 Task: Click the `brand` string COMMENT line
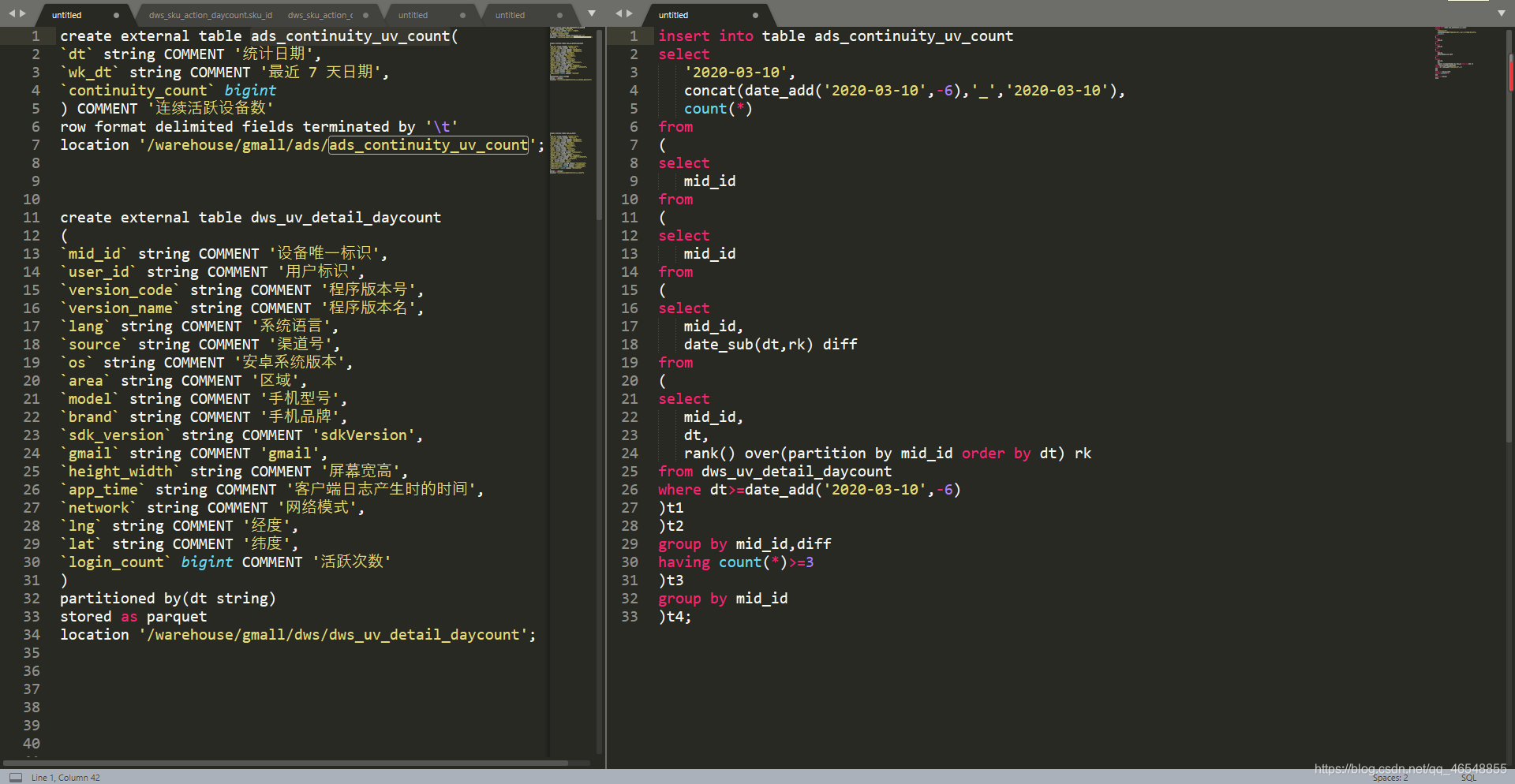coord(204,417)
